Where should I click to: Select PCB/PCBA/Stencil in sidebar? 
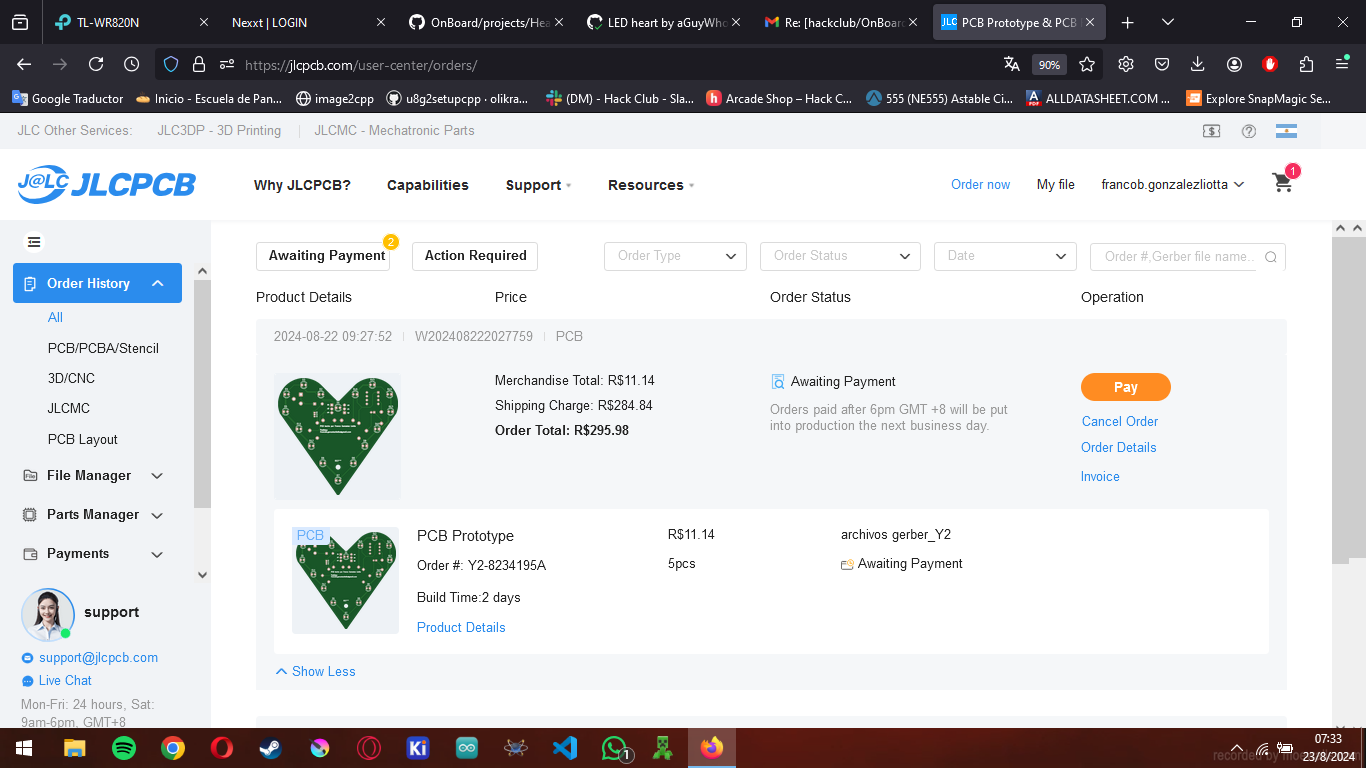click(103, 348)
